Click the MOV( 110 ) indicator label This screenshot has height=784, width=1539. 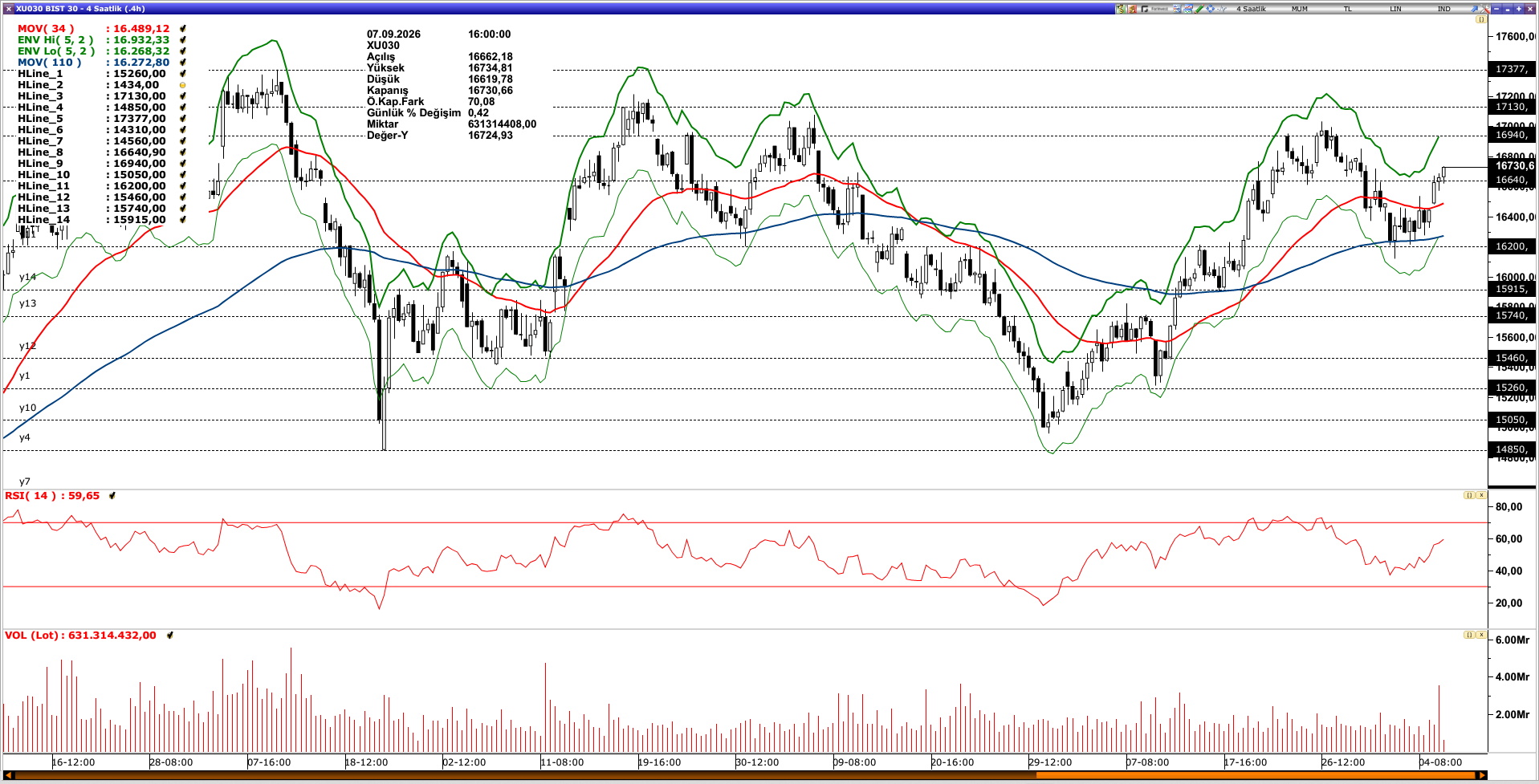click(50, 63)
